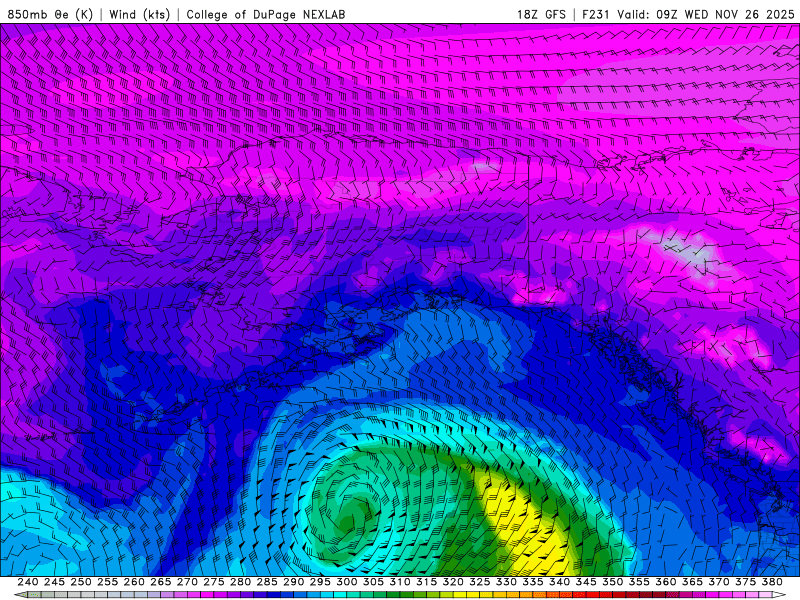This screenshot has width=800, height=600.
Task: Pick the 255 scale value
Action: point(107,582)
